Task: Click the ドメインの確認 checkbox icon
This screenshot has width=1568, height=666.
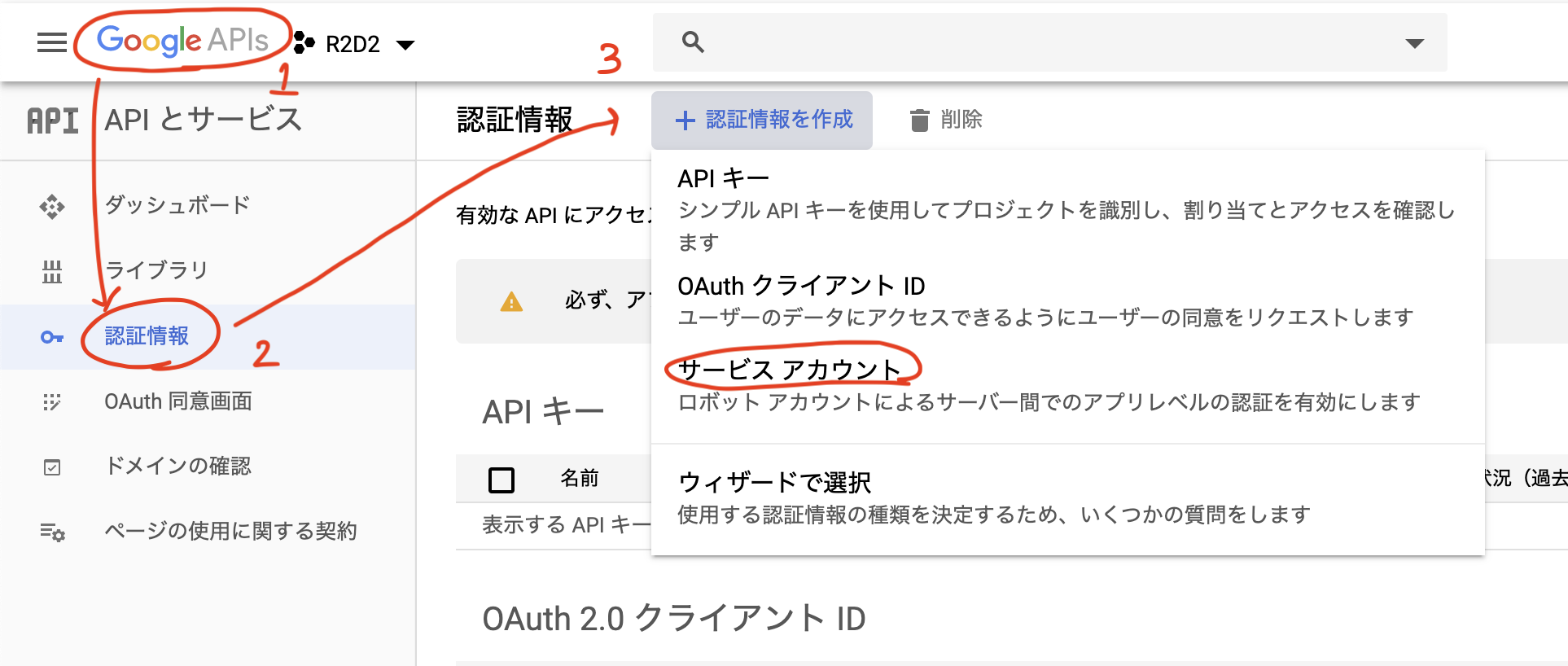Action: 52,467
